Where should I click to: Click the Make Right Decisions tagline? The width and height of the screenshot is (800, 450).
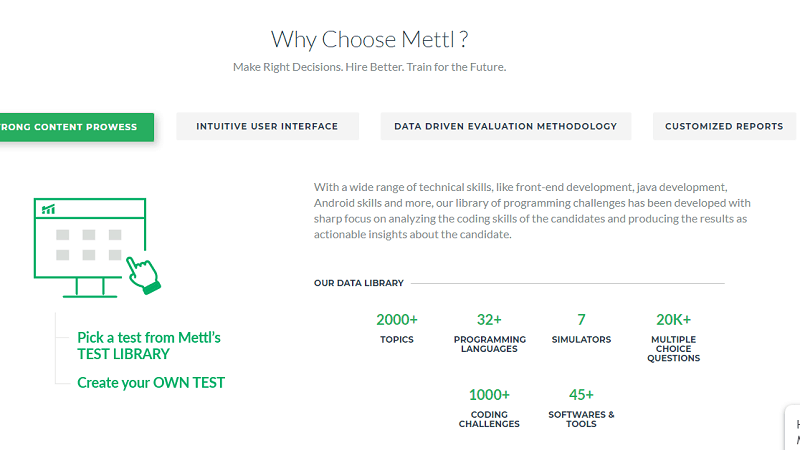click(x=370, y=68)
